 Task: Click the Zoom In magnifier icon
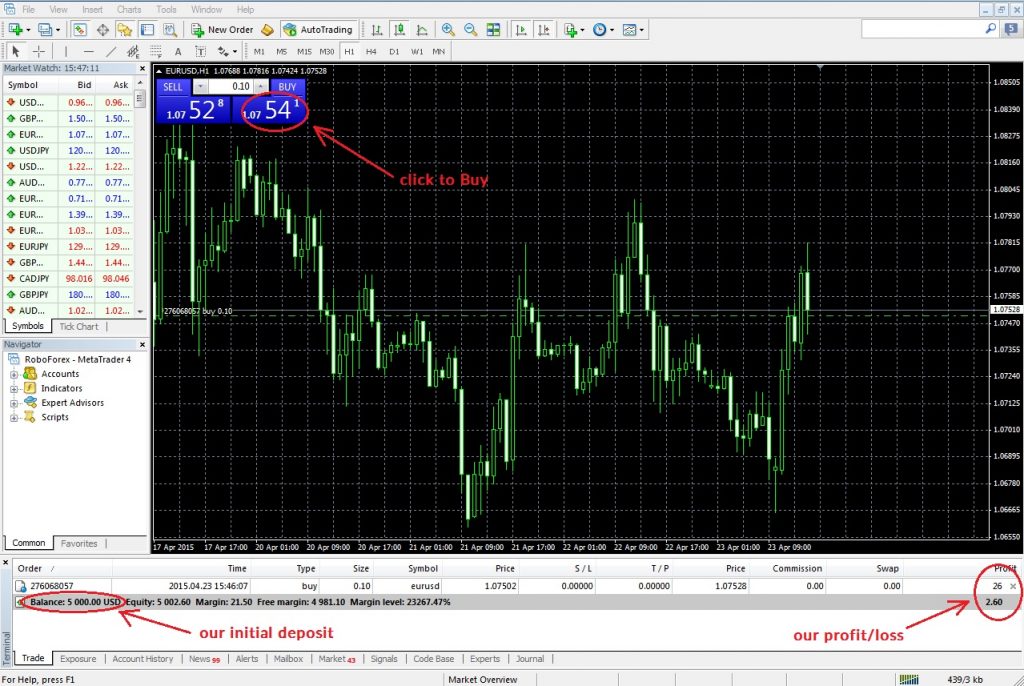coord(448,30)
